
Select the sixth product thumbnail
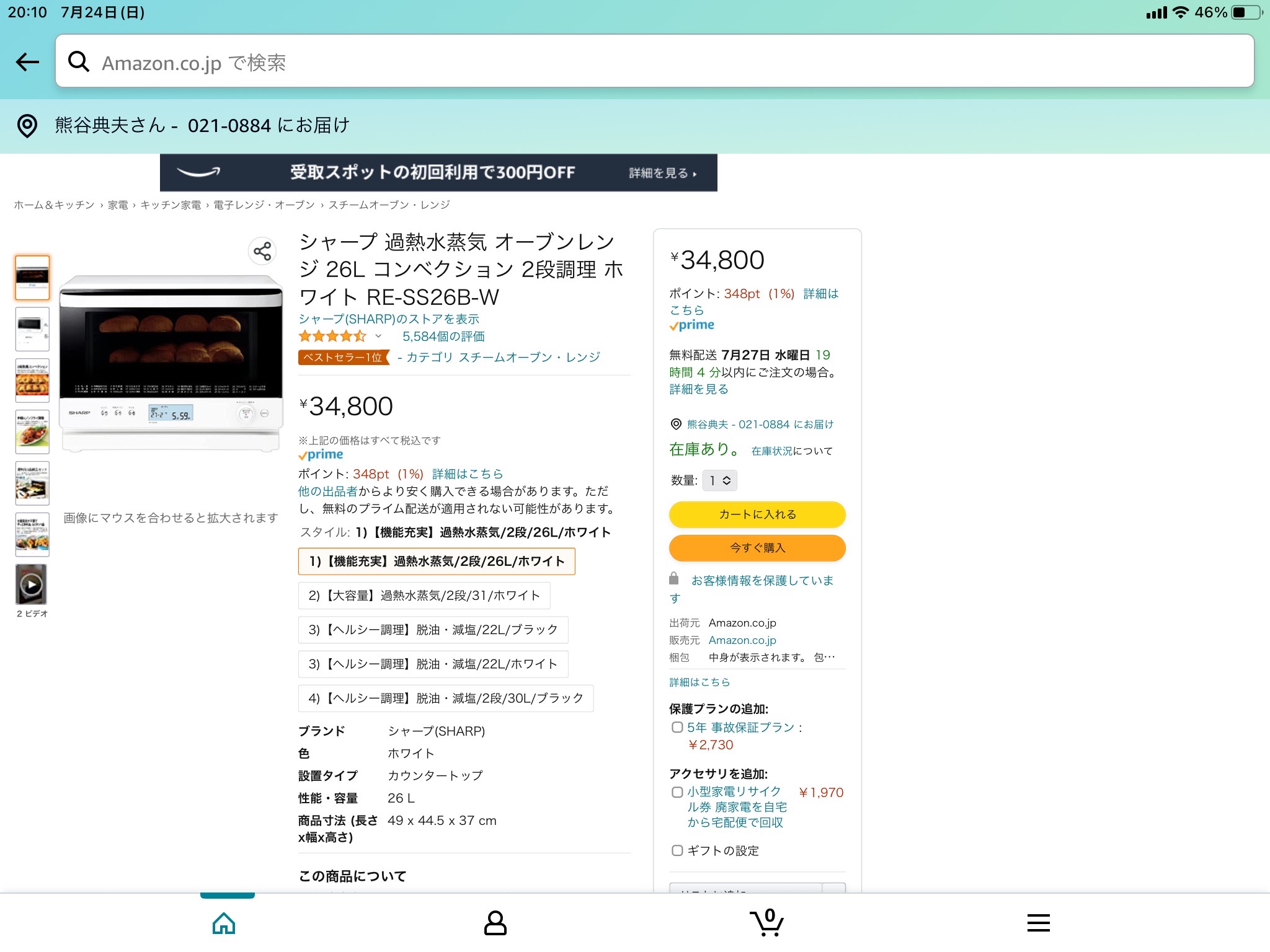(32, 534)
